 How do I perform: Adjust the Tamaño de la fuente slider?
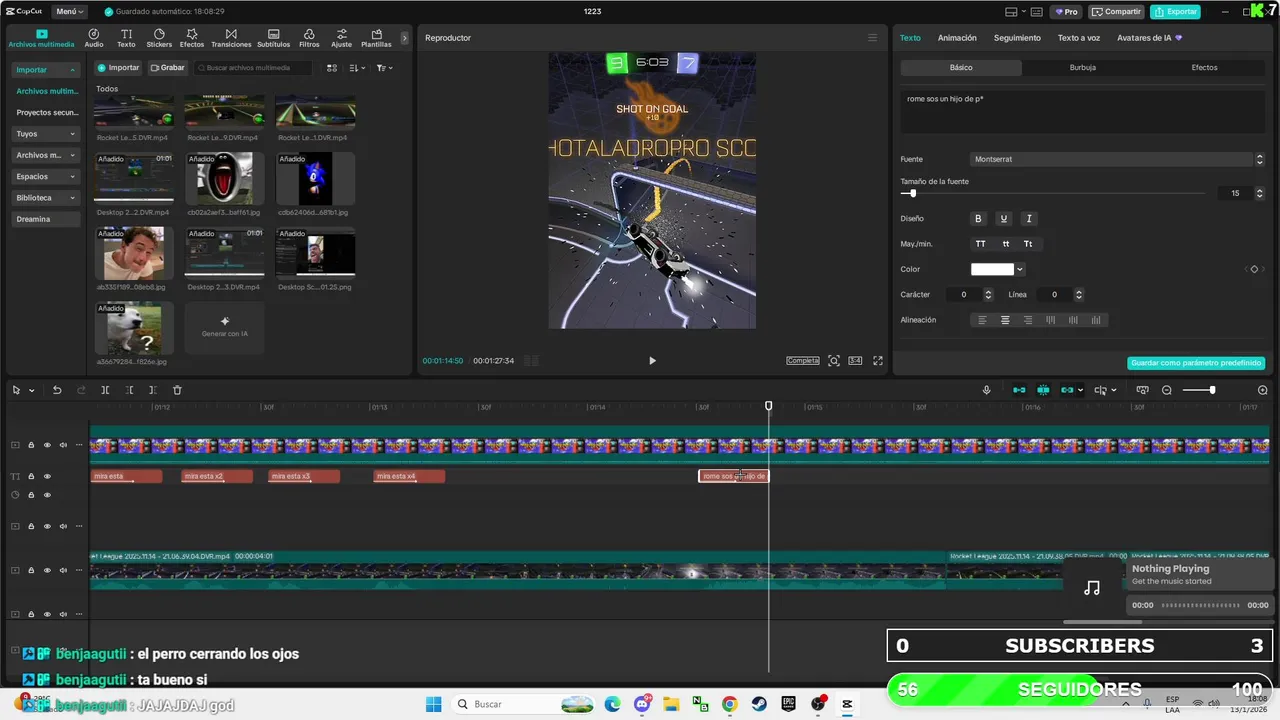913,193
